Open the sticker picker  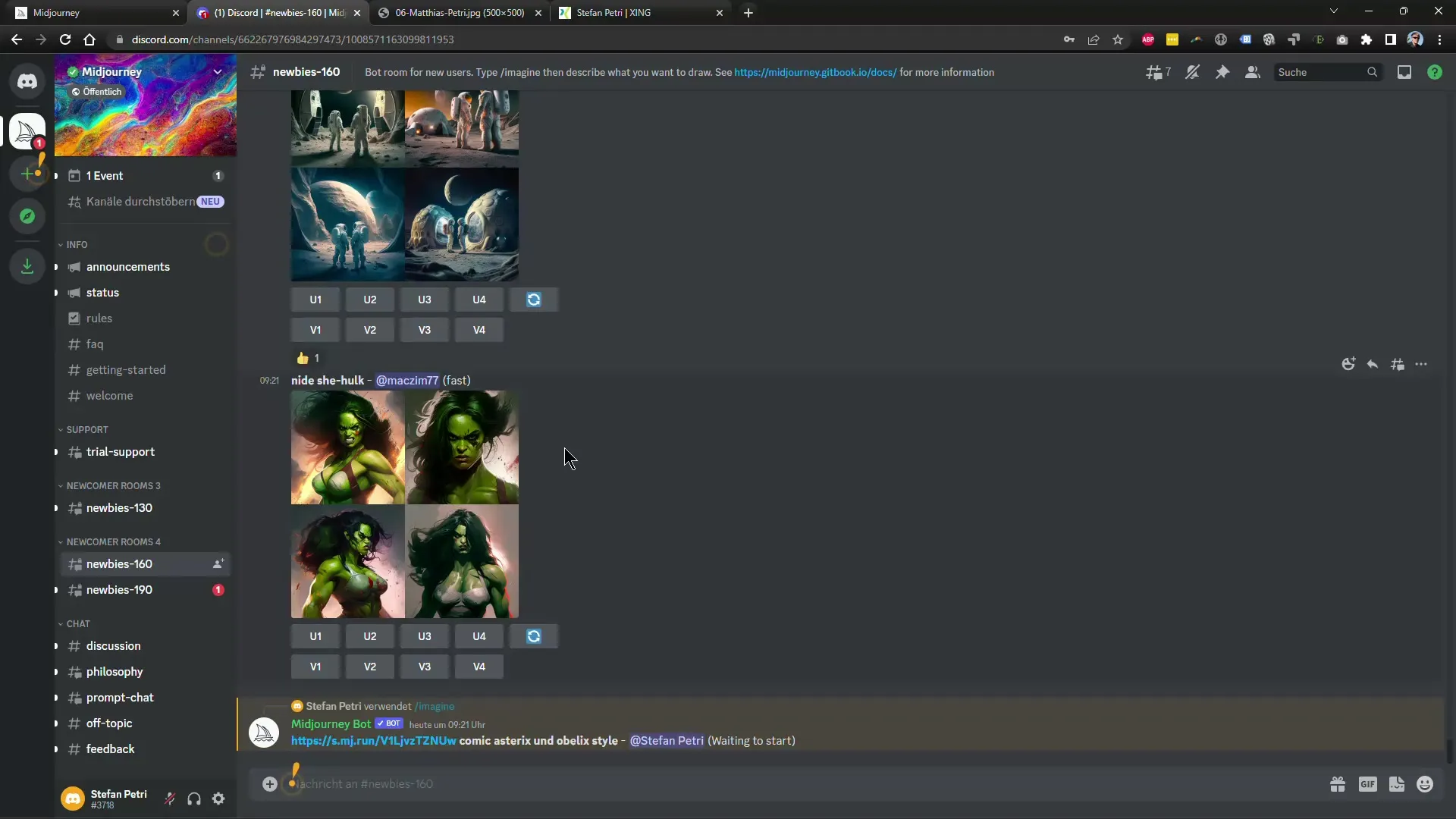1397,784
